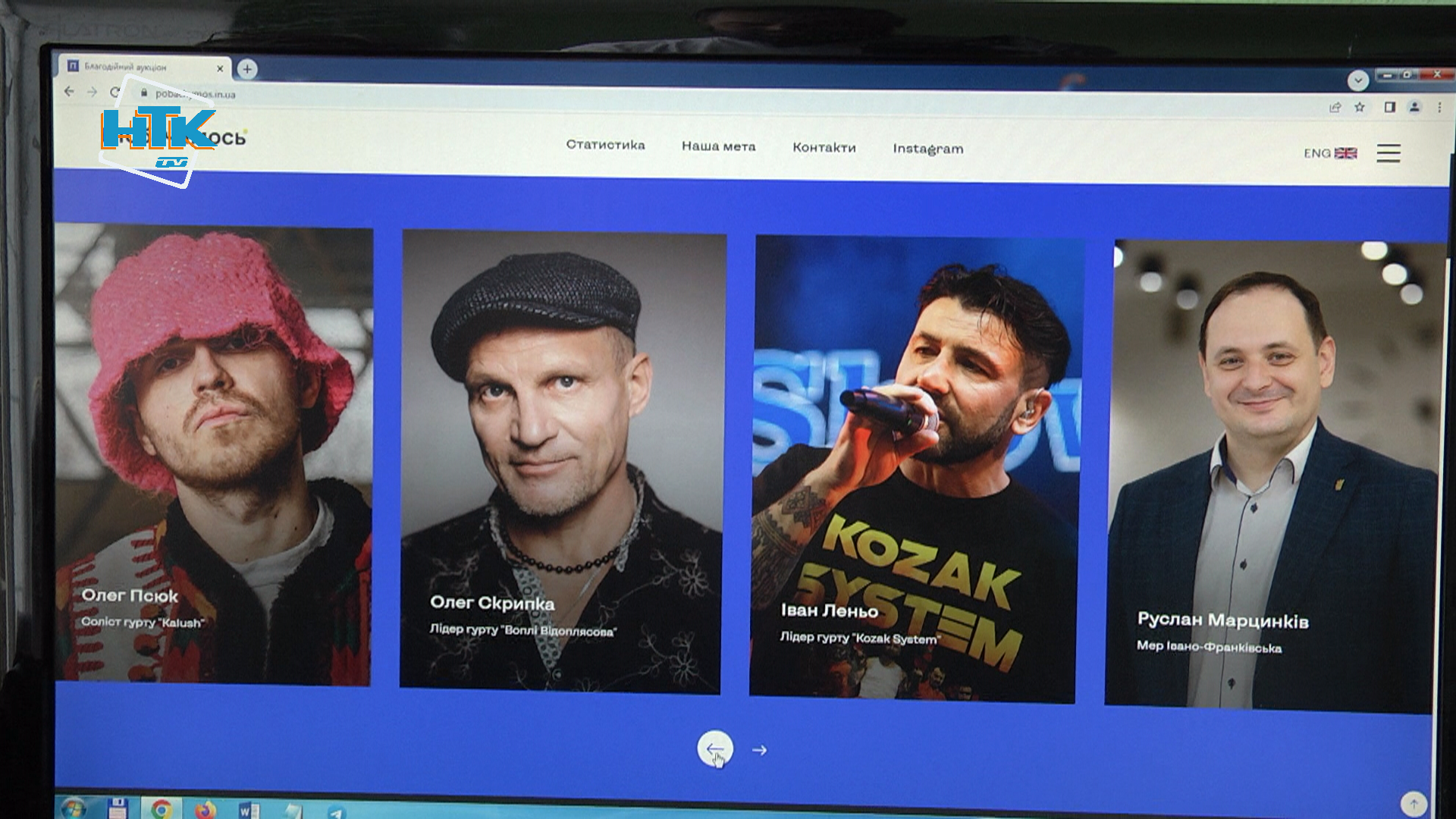This screenshot has height=819, width=1456.
Task: Open the browser side panel icon
Action: tap(1389, 107)
